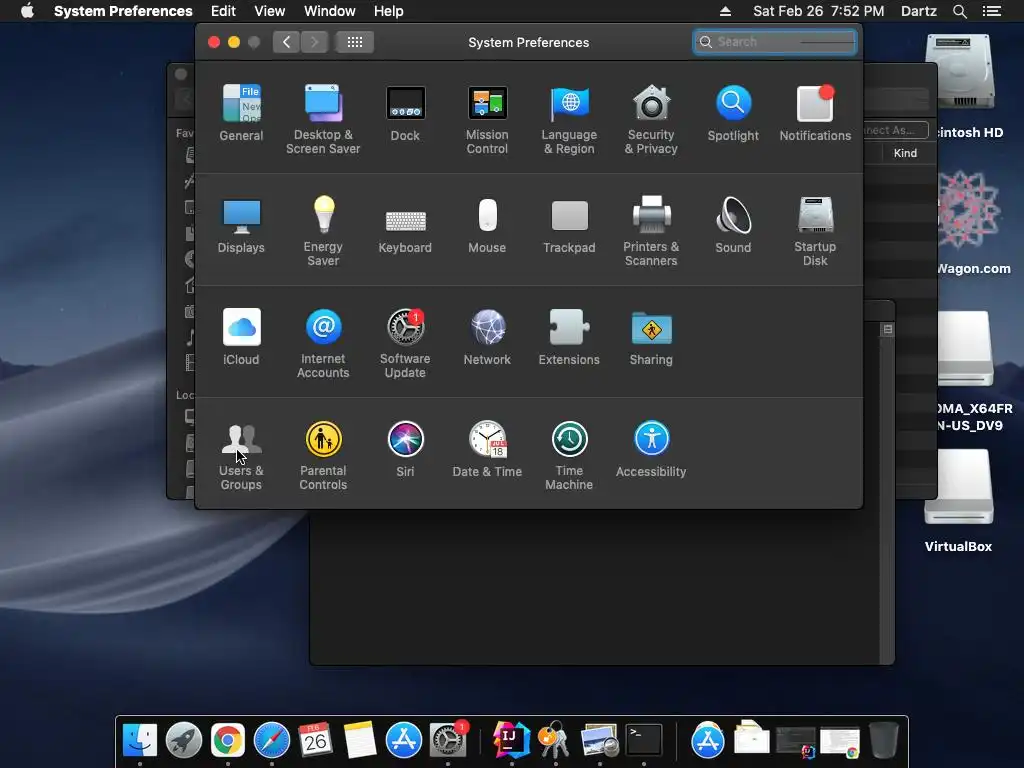Open Accessibility preferences pane
This screenshot has height=768, width=1024.
coord(651,449)
